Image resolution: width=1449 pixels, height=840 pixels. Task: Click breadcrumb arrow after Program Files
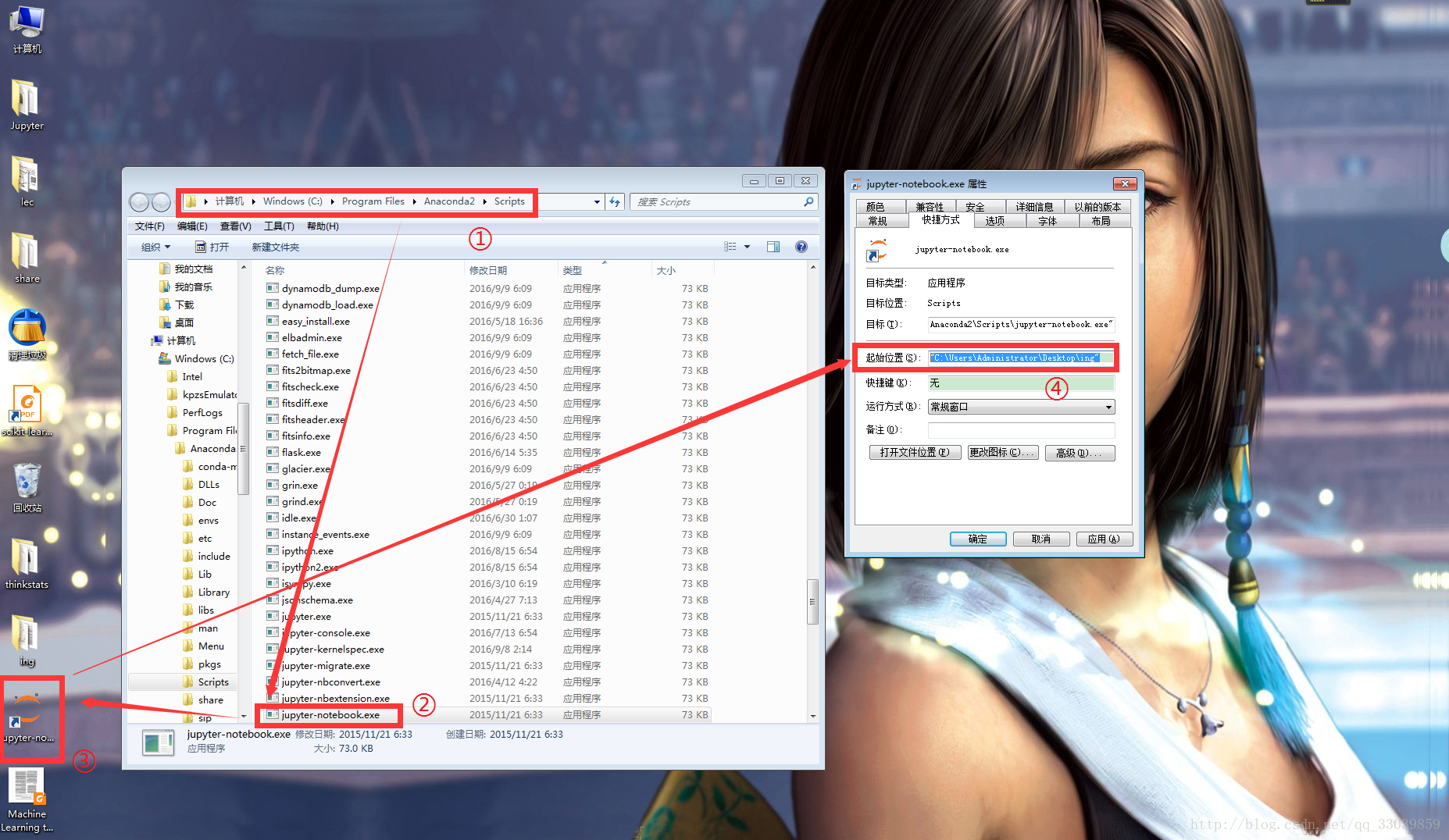tap(414, 201)
